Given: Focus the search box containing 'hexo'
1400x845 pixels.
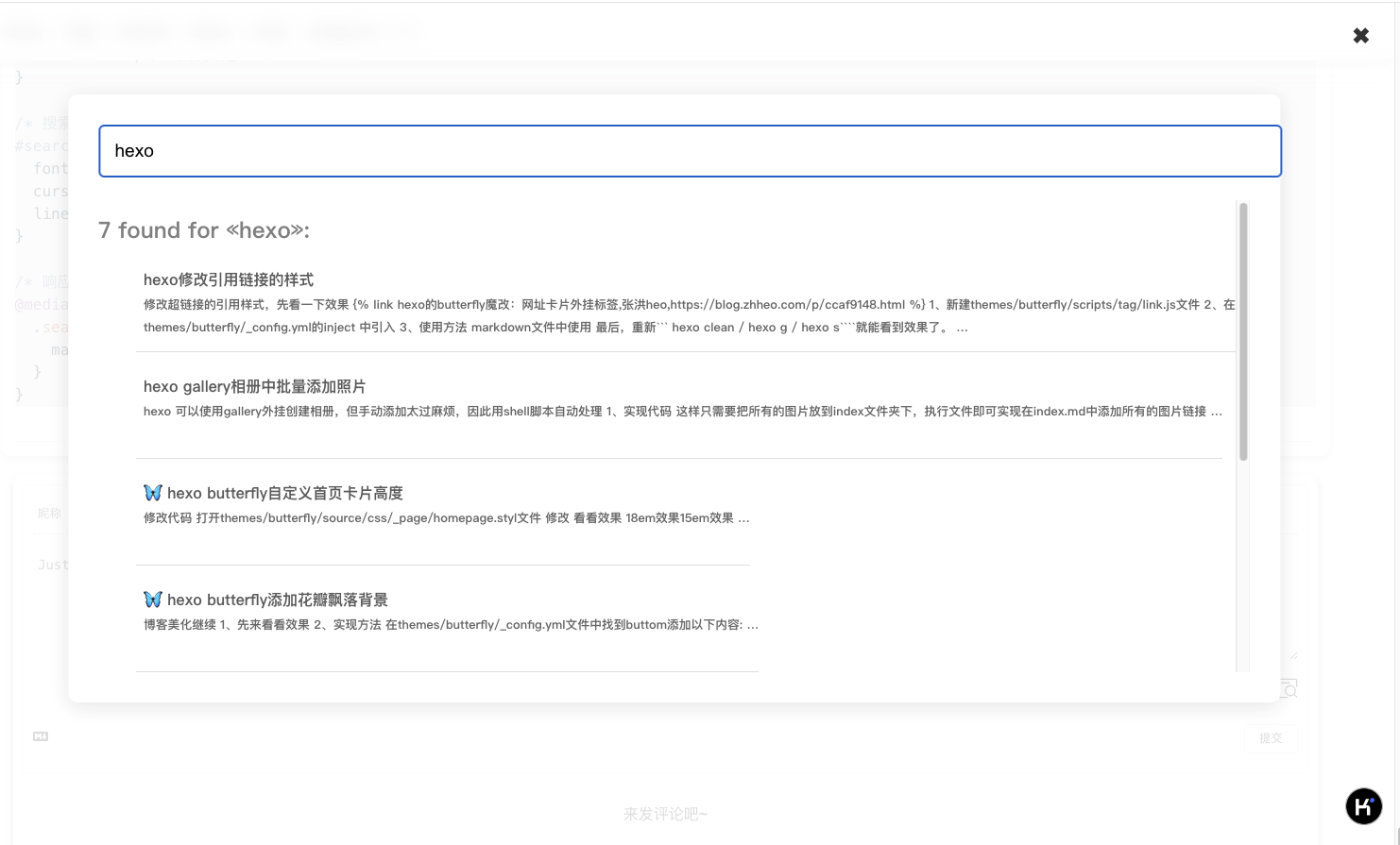Looking at the screenshot, I should point(690,151).
